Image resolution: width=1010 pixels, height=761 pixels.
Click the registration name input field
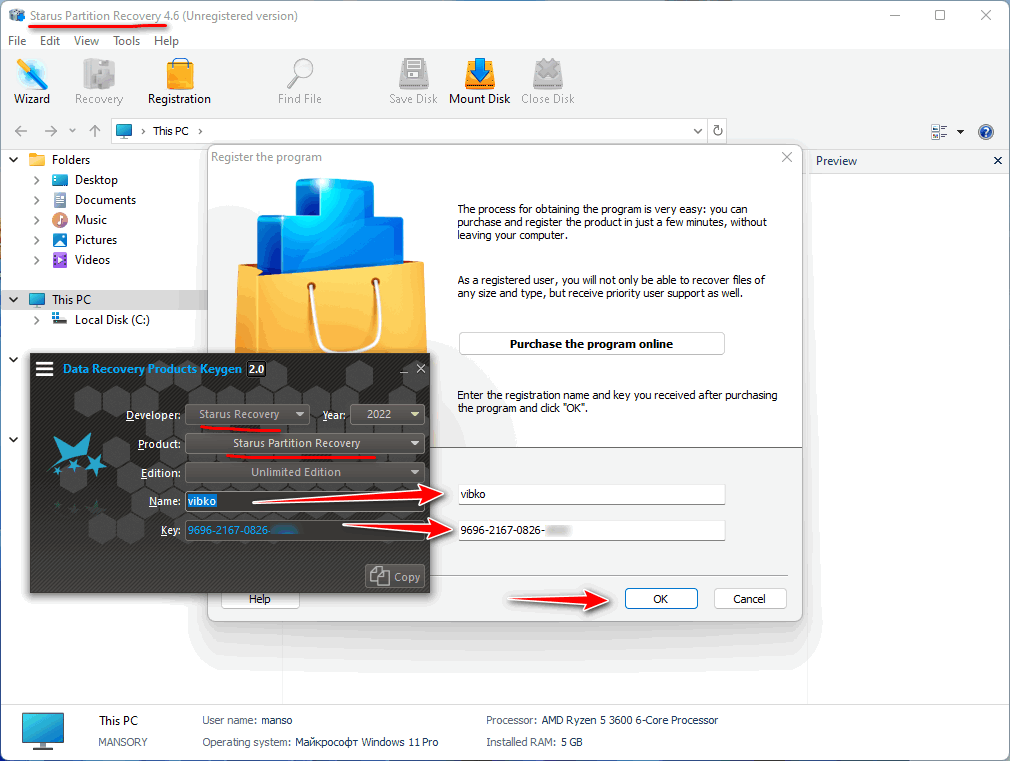(x=590, y=494)
